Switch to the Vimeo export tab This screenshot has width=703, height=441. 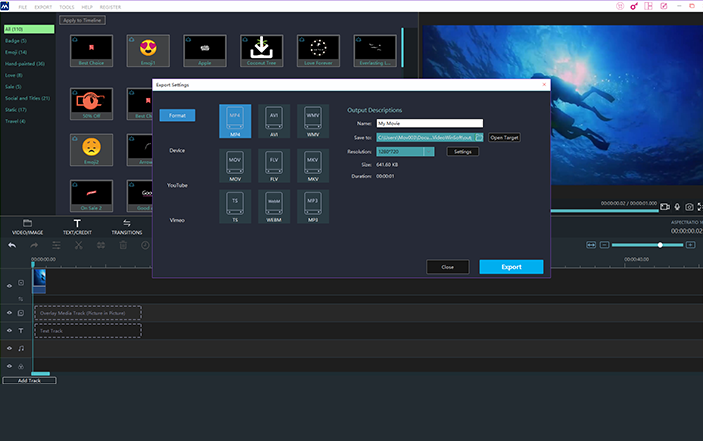click(x=176, y=220)
